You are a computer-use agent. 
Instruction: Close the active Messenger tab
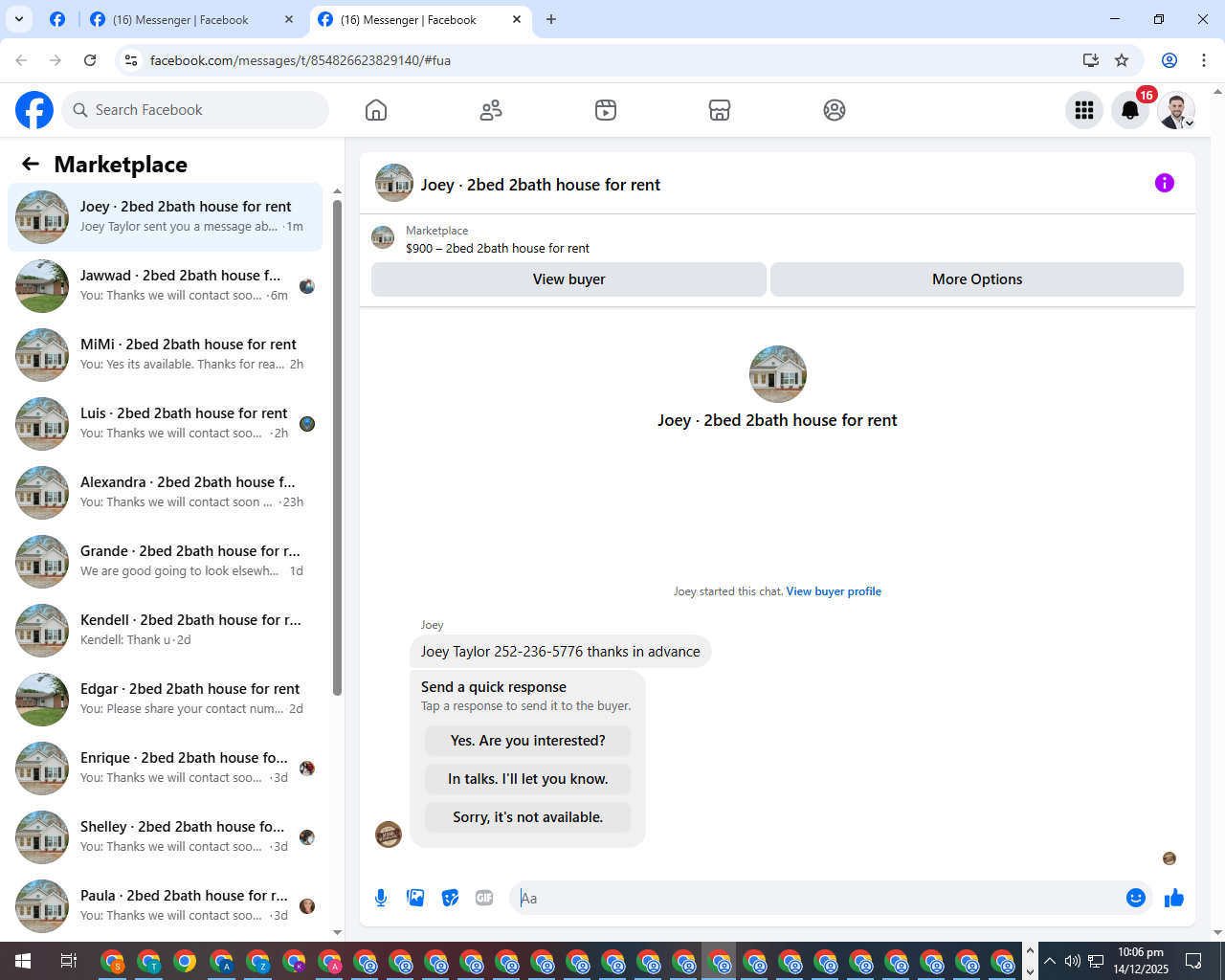pos(517,19)
